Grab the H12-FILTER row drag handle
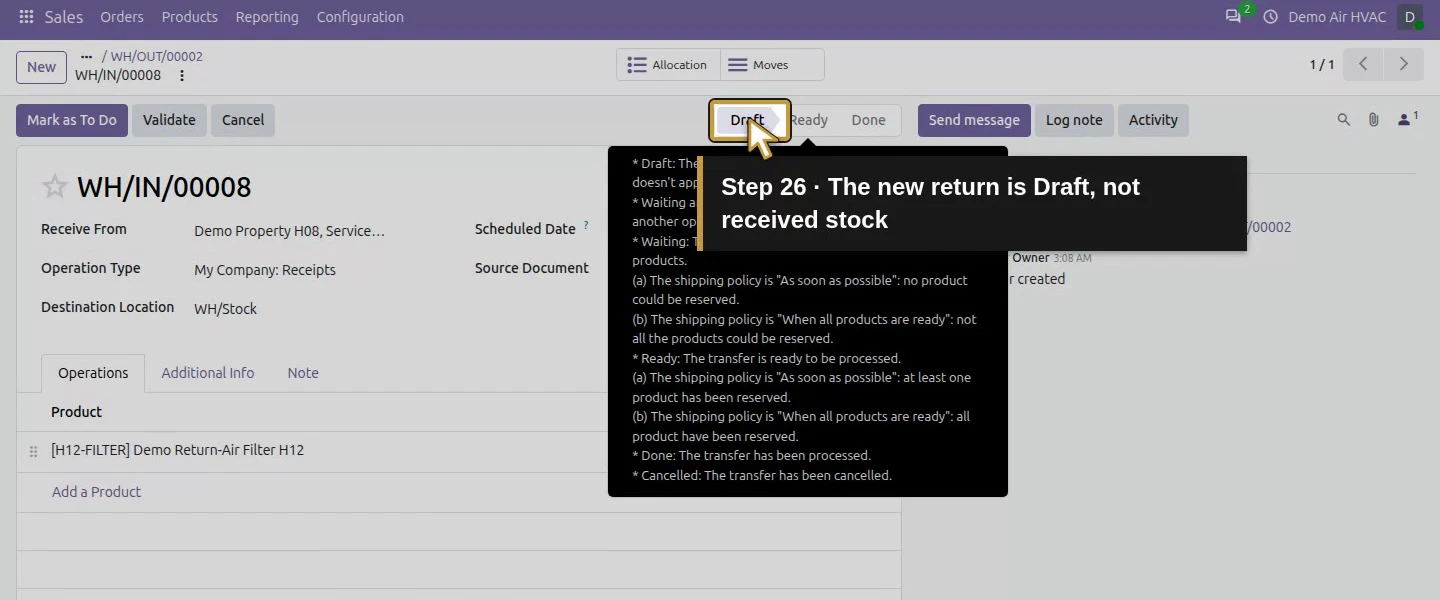1440x600 pixels. 33,451
